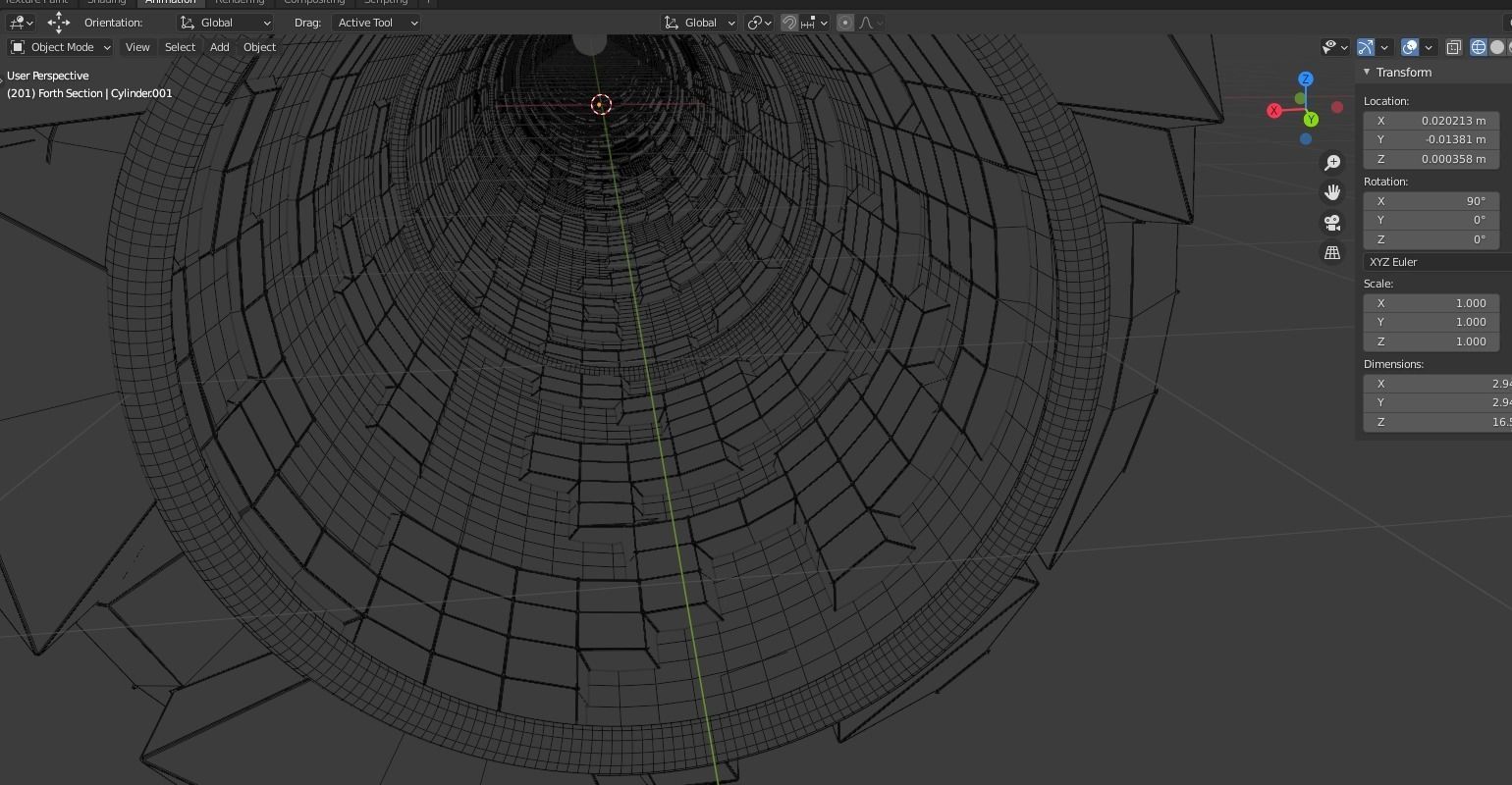This screenshot has width=1512, height=785.
Task: Toggle show gizmos button
Action: pyautogui.click(x=1366, y=47)
